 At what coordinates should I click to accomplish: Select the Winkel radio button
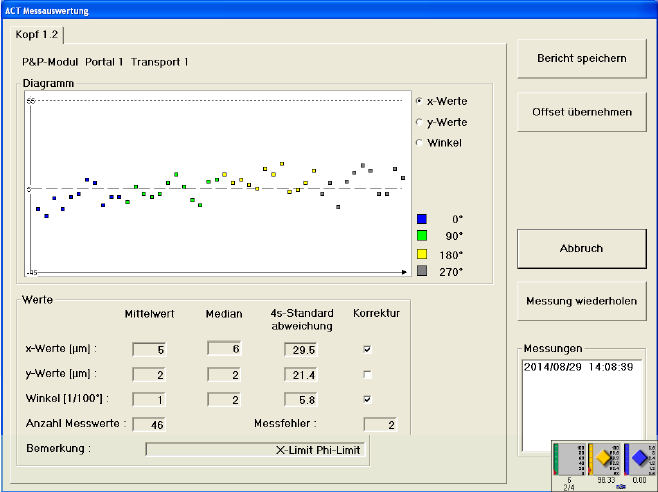tap(420, 143)
